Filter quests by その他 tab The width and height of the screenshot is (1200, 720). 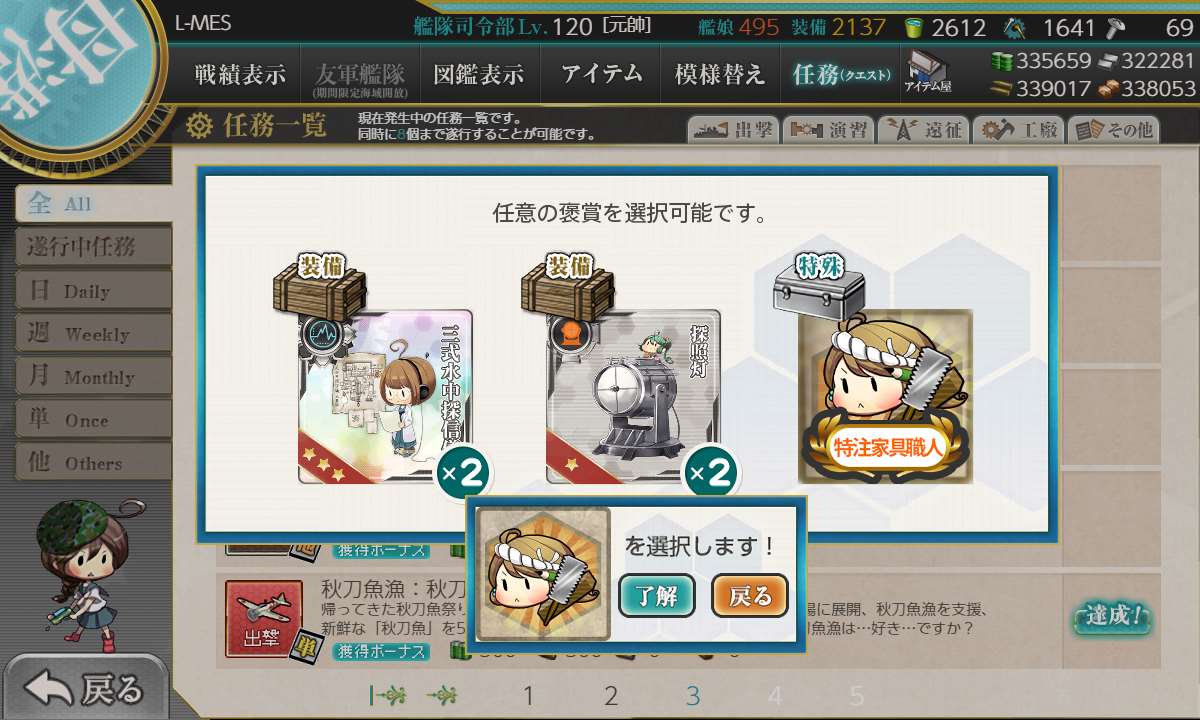click(x=1113, y=130)
